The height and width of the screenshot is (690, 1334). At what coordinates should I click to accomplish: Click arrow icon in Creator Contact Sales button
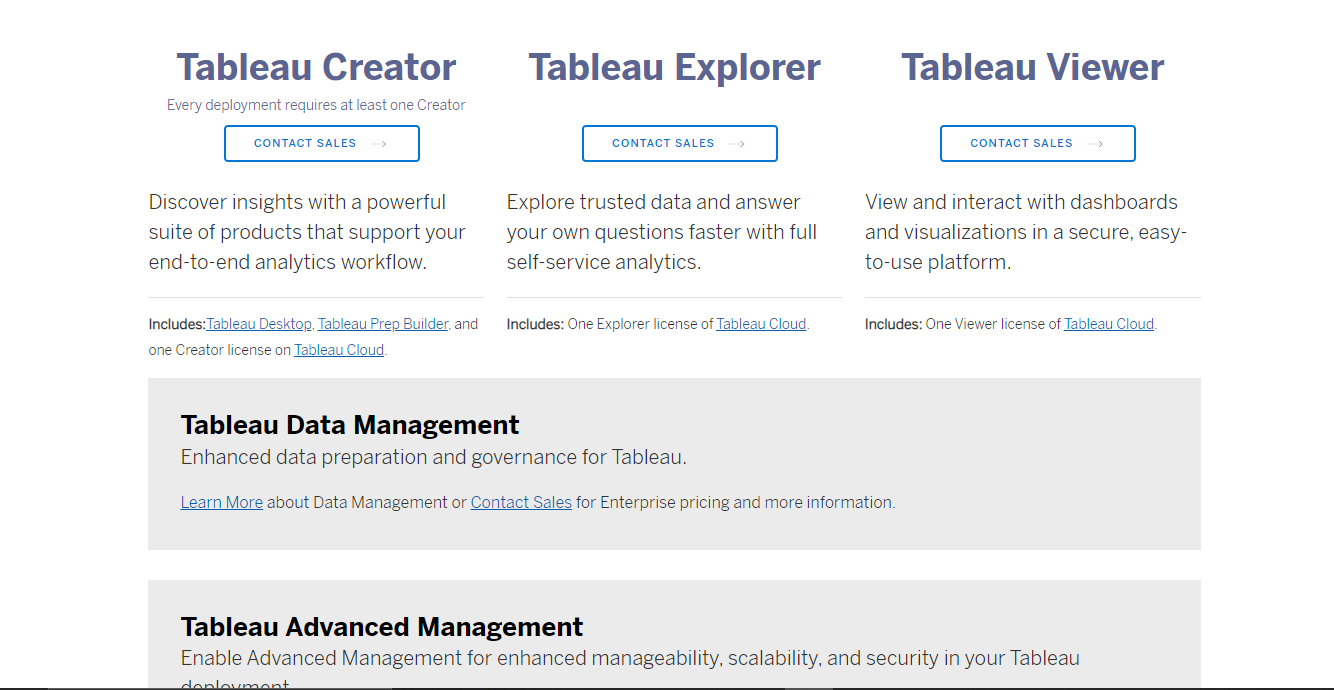378,144
